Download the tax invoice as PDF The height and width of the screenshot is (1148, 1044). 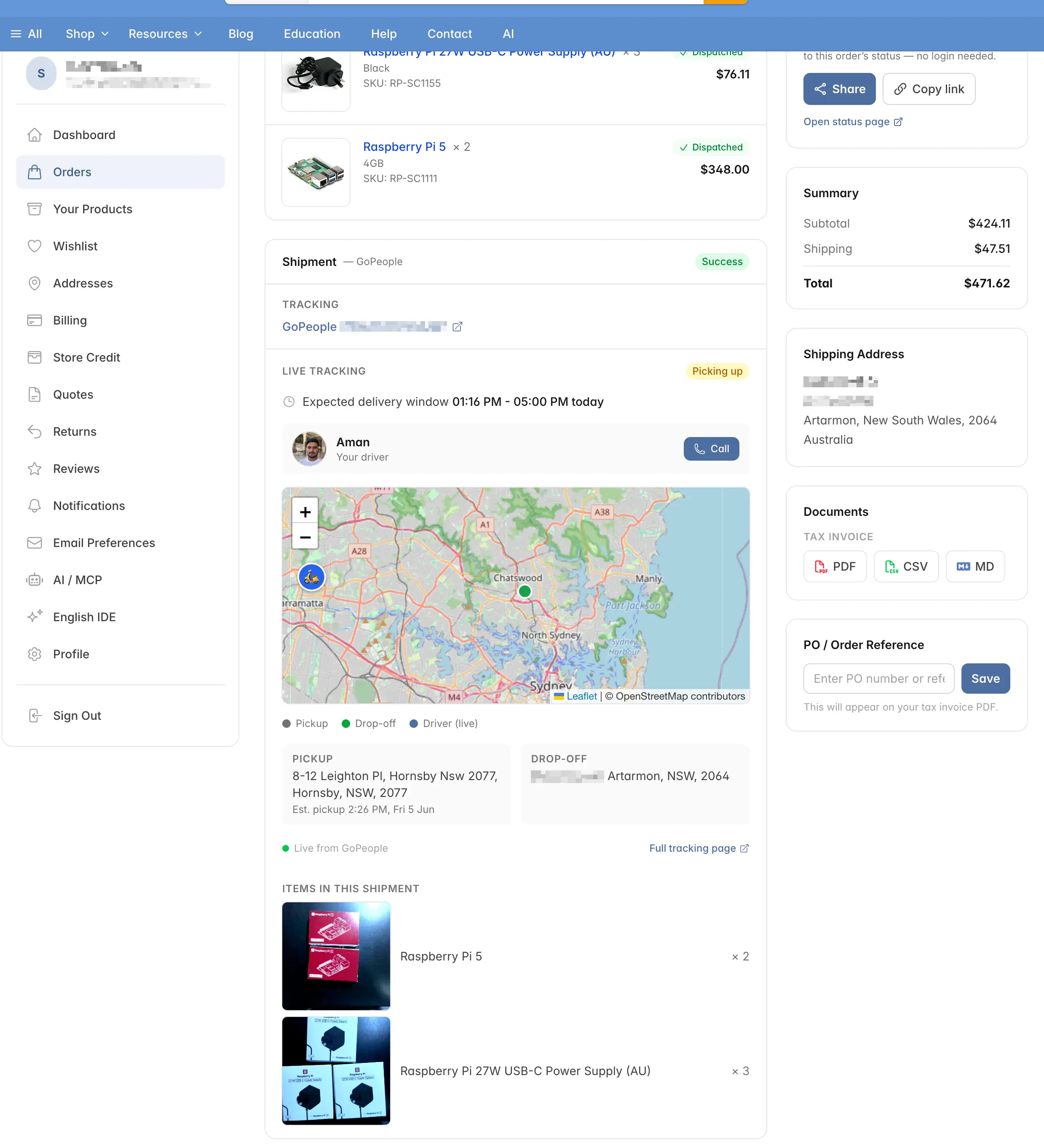(x=835, y=566)
